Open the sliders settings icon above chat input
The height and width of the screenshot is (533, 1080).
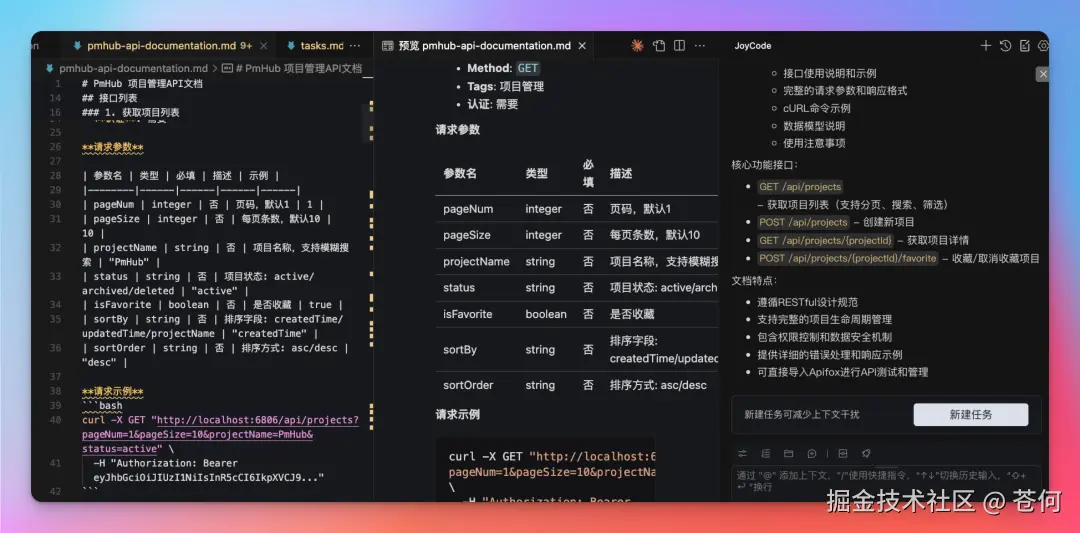tap(742, 453)
